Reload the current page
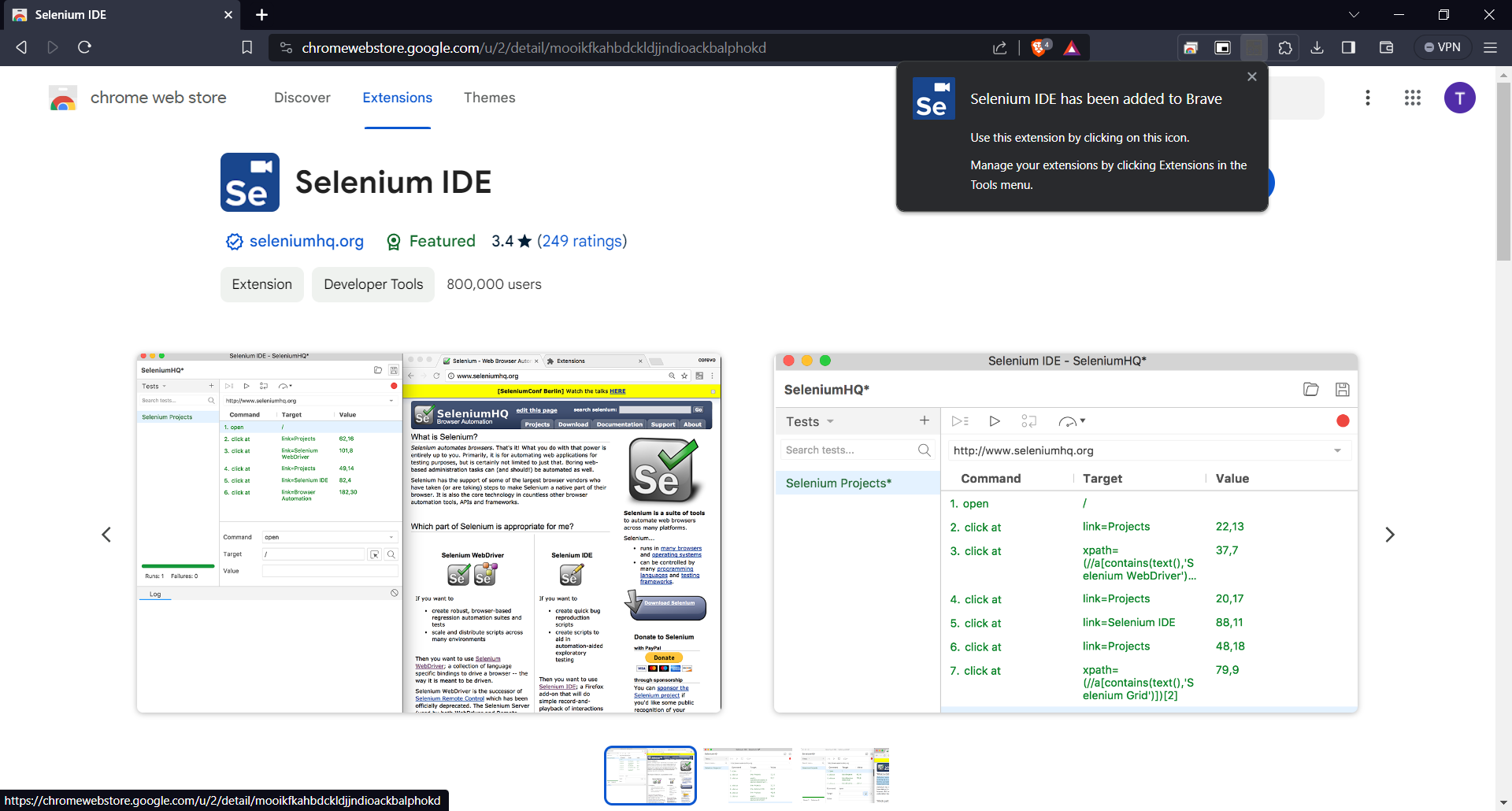This screenshot has height=811, width=1512. (84, 47)
